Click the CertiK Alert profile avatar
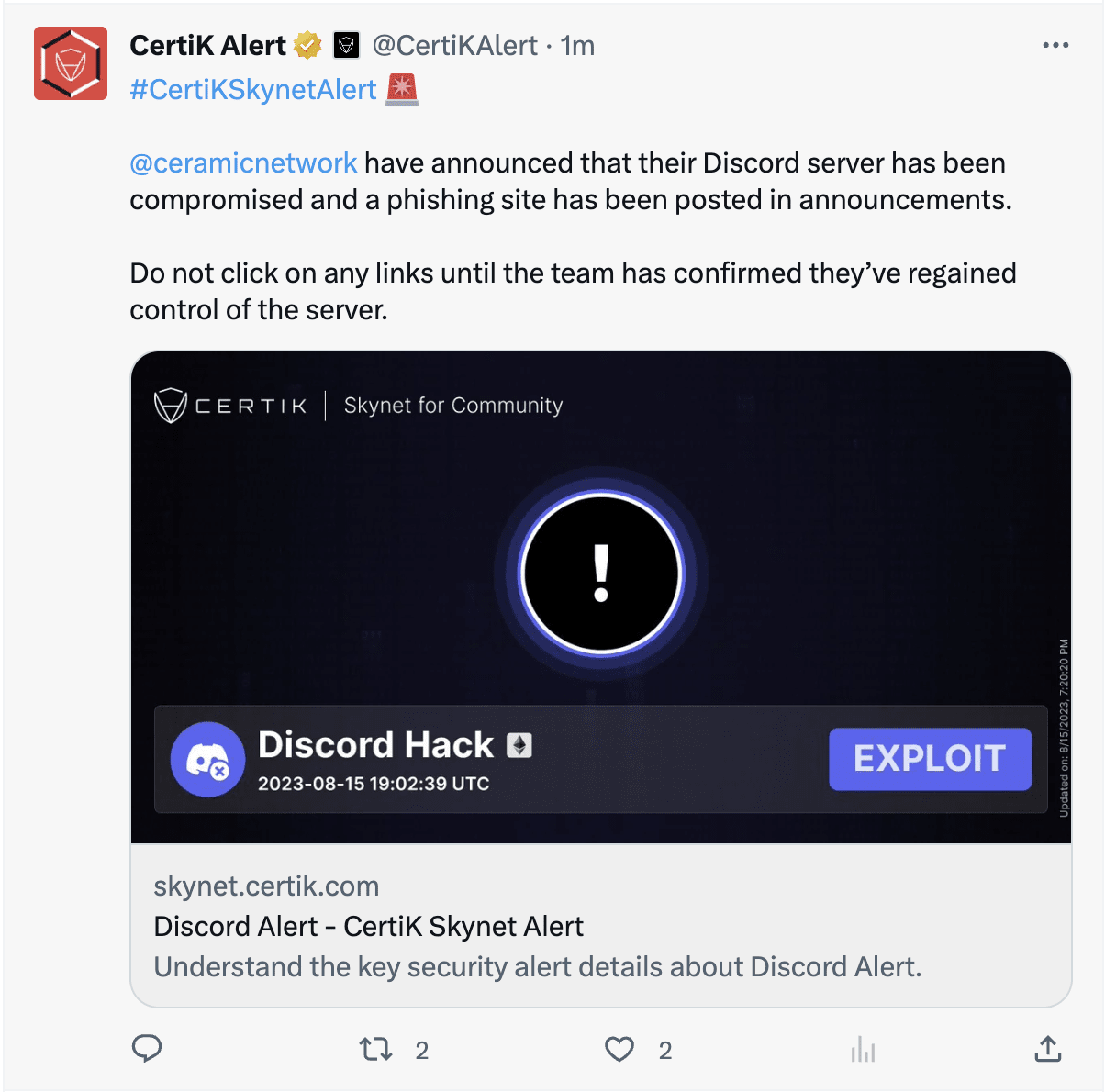Viewport: 1105px width, 1092px height. coord(71,63)
